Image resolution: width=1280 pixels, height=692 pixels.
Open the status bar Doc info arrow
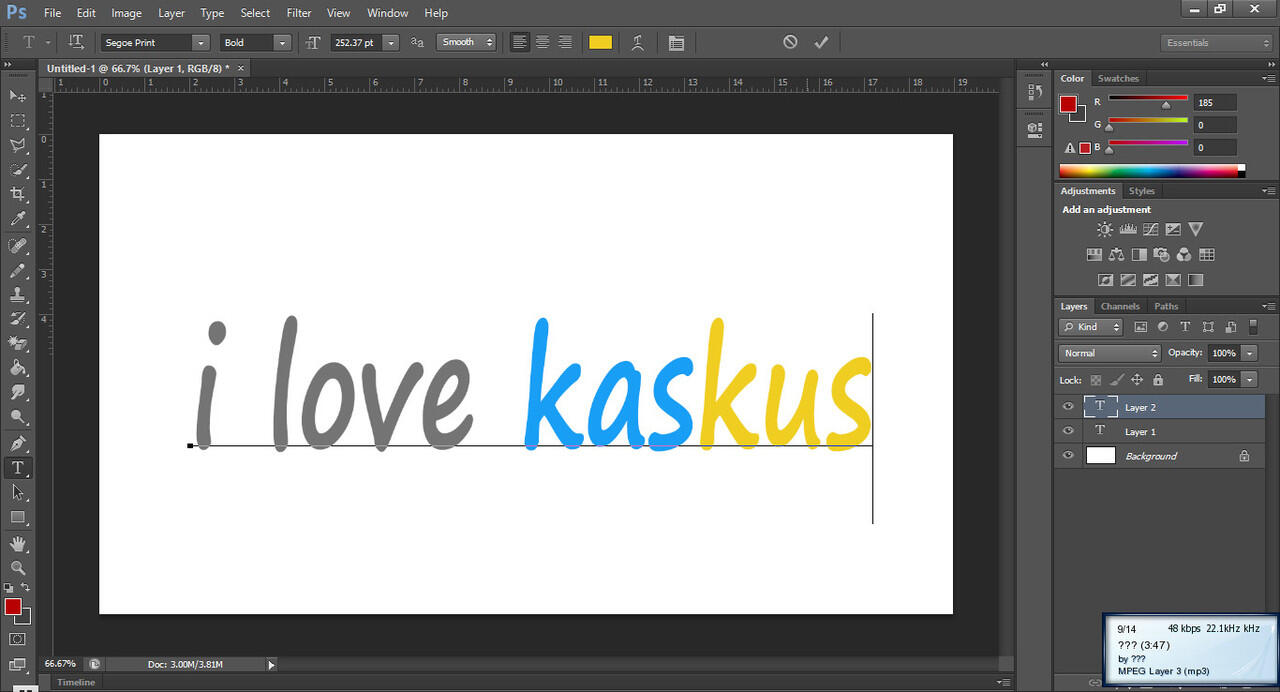pyautogui.click(x=271, y=664)
